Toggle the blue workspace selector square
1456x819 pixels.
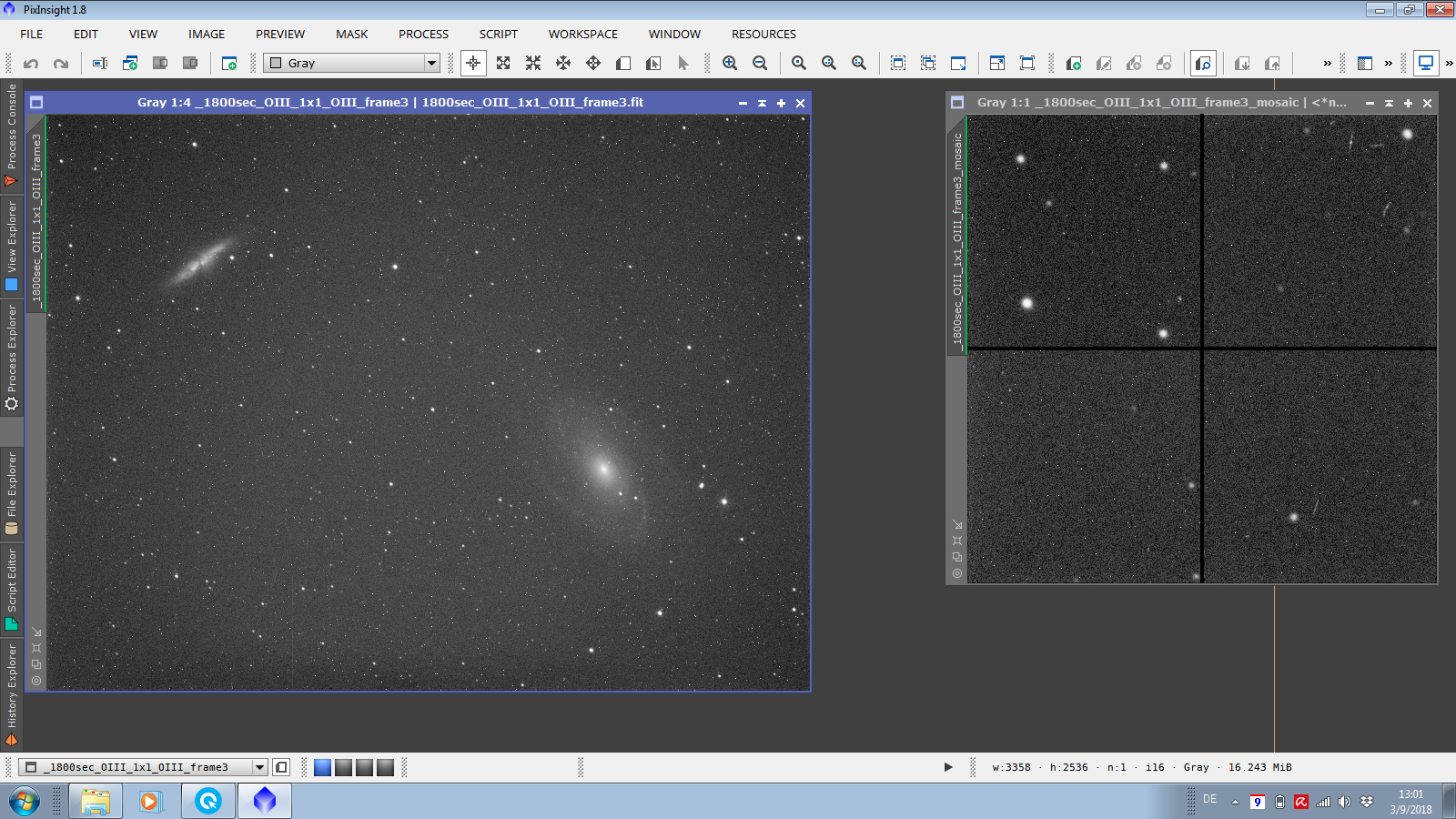click(322, 767)
